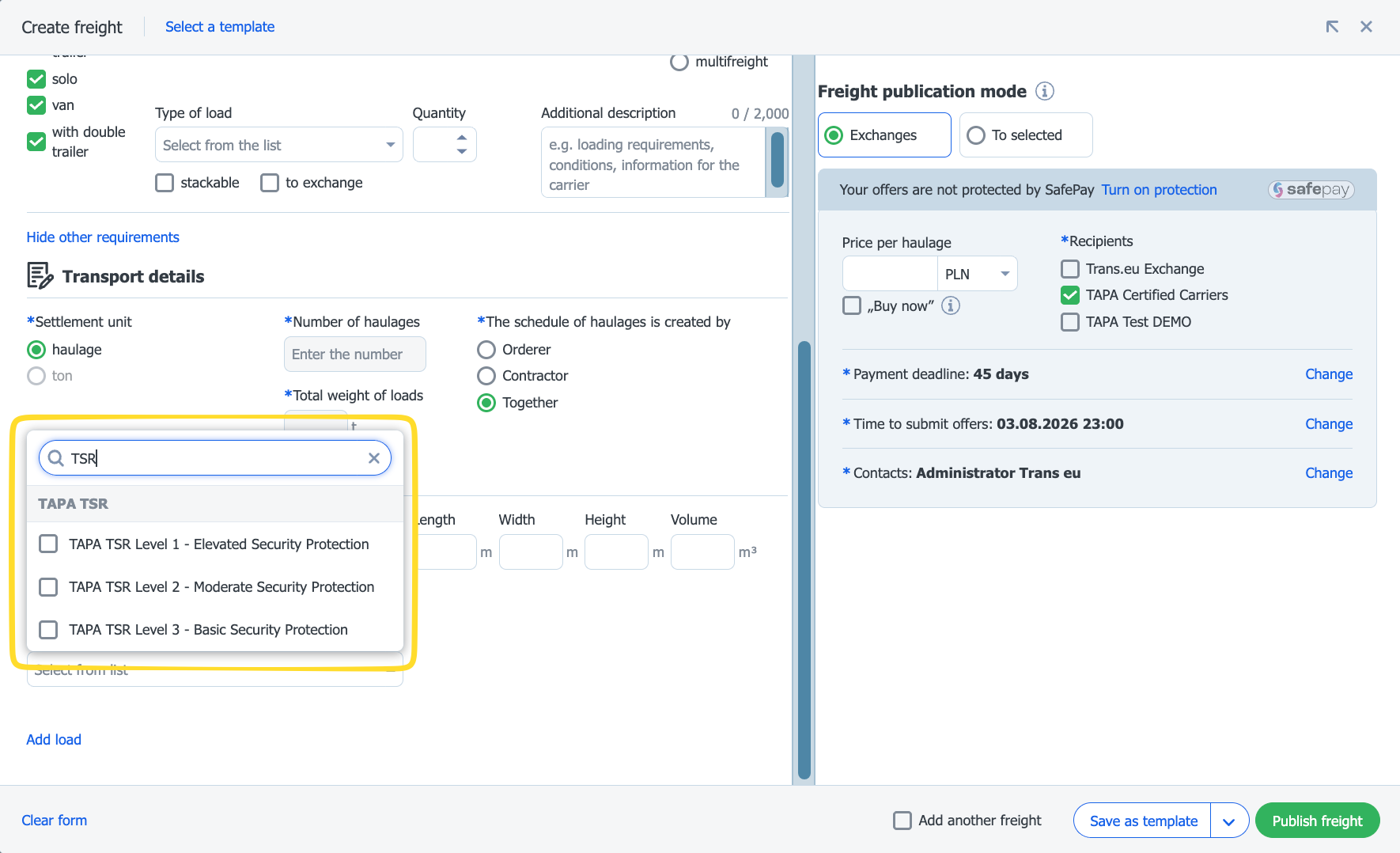Open the PLN currency dropdown
1400x853 pixels.
point(978,274)
